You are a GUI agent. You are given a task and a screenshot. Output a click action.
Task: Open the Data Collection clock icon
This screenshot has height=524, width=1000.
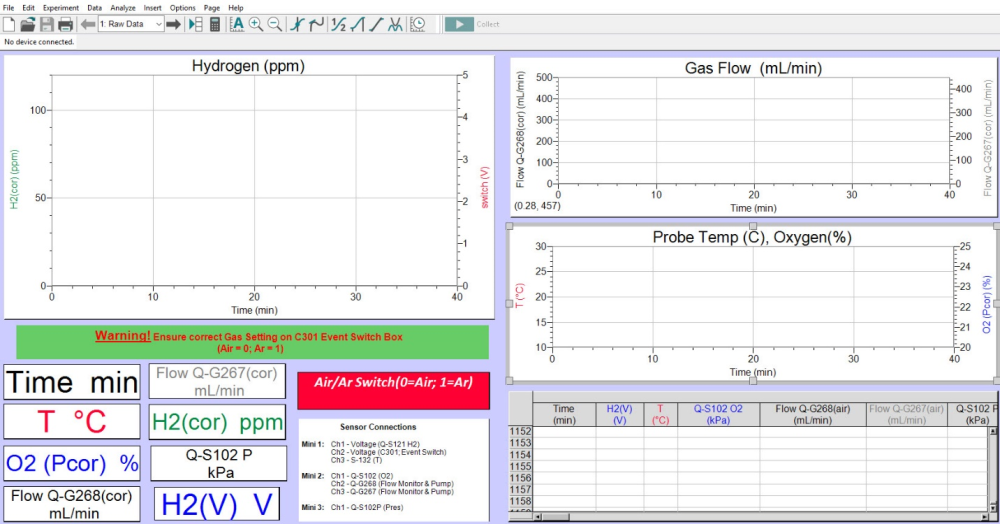pos(418,24)
